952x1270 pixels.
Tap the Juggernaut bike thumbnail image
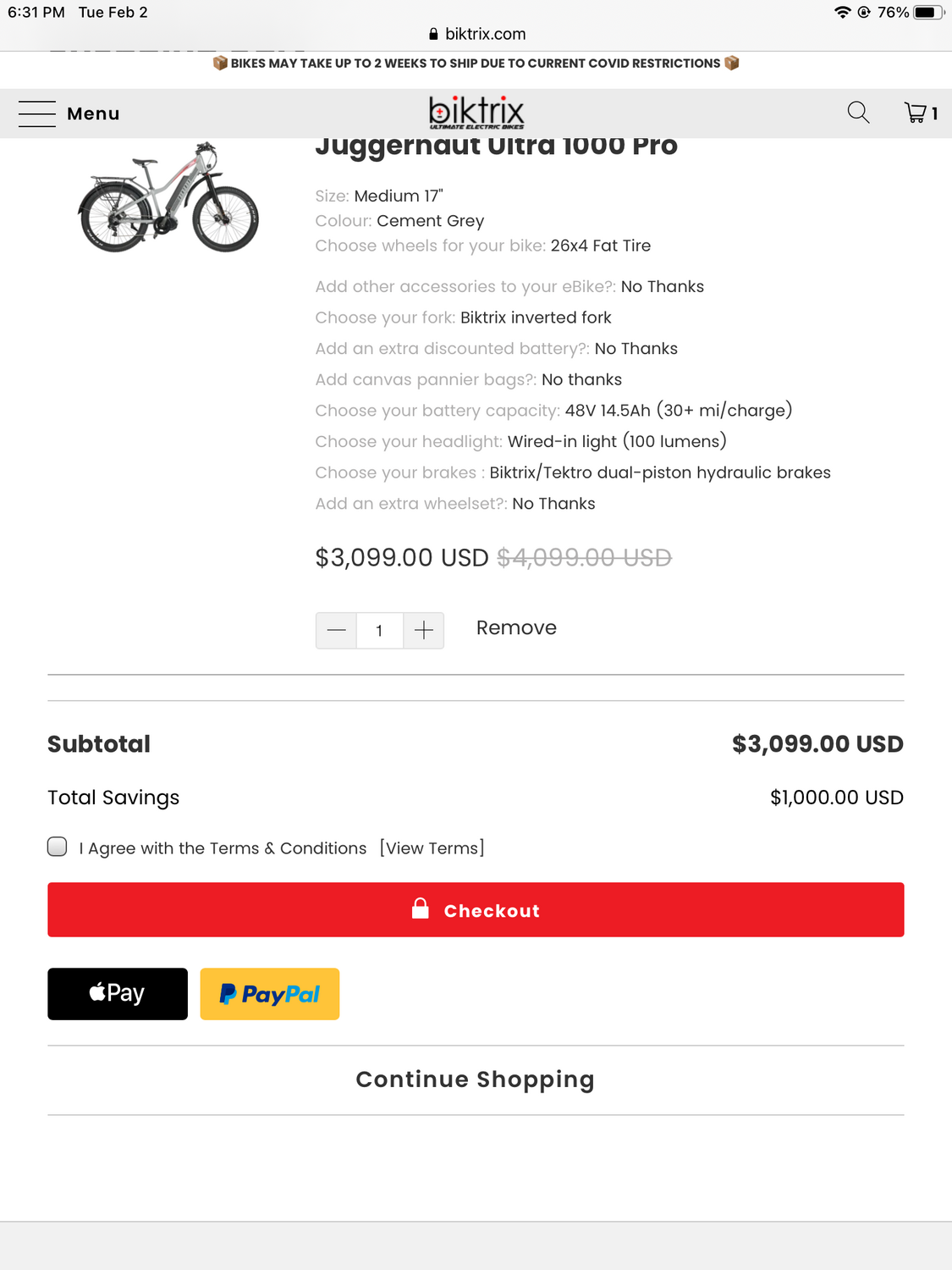pyautogui.click(x=168, y=199)
